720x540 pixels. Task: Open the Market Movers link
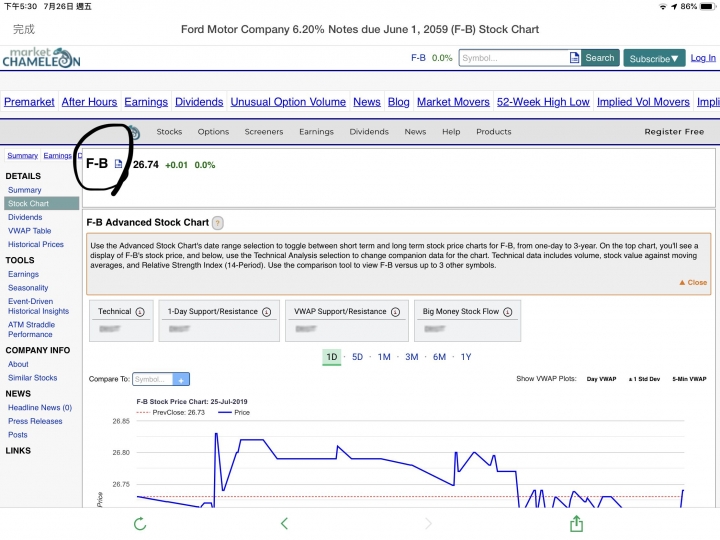tap(453, 102)
